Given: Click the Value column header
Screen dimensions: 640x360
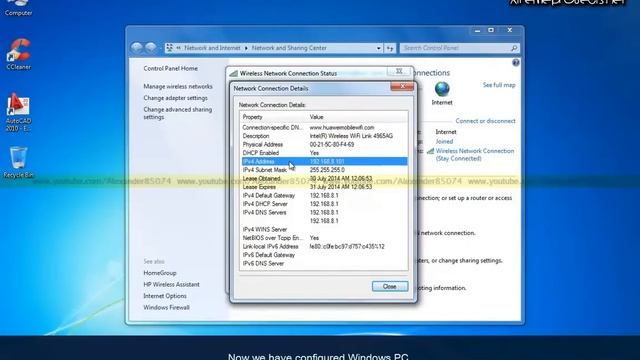Looking at the screenshot, I should tap(358, 117).
